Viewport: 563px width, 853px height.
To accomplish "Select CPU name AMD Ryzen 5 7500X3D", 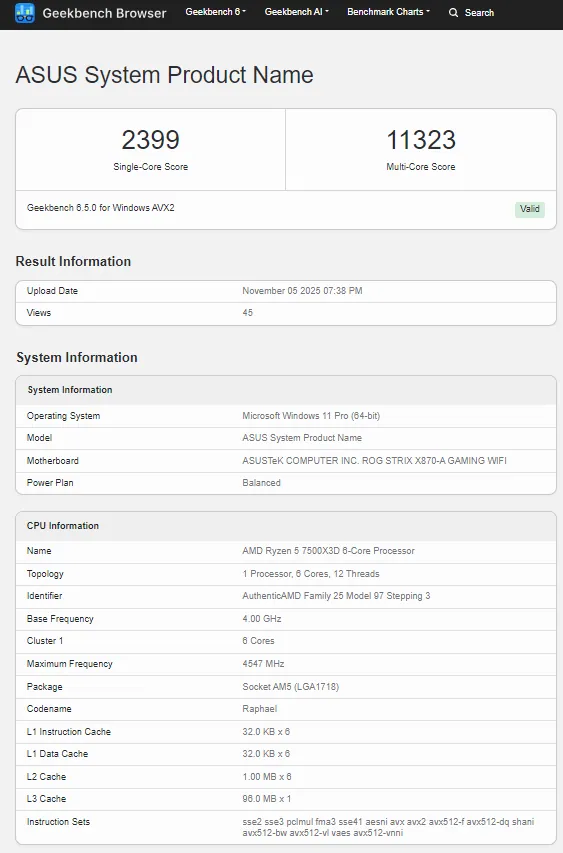I will 328,551.
